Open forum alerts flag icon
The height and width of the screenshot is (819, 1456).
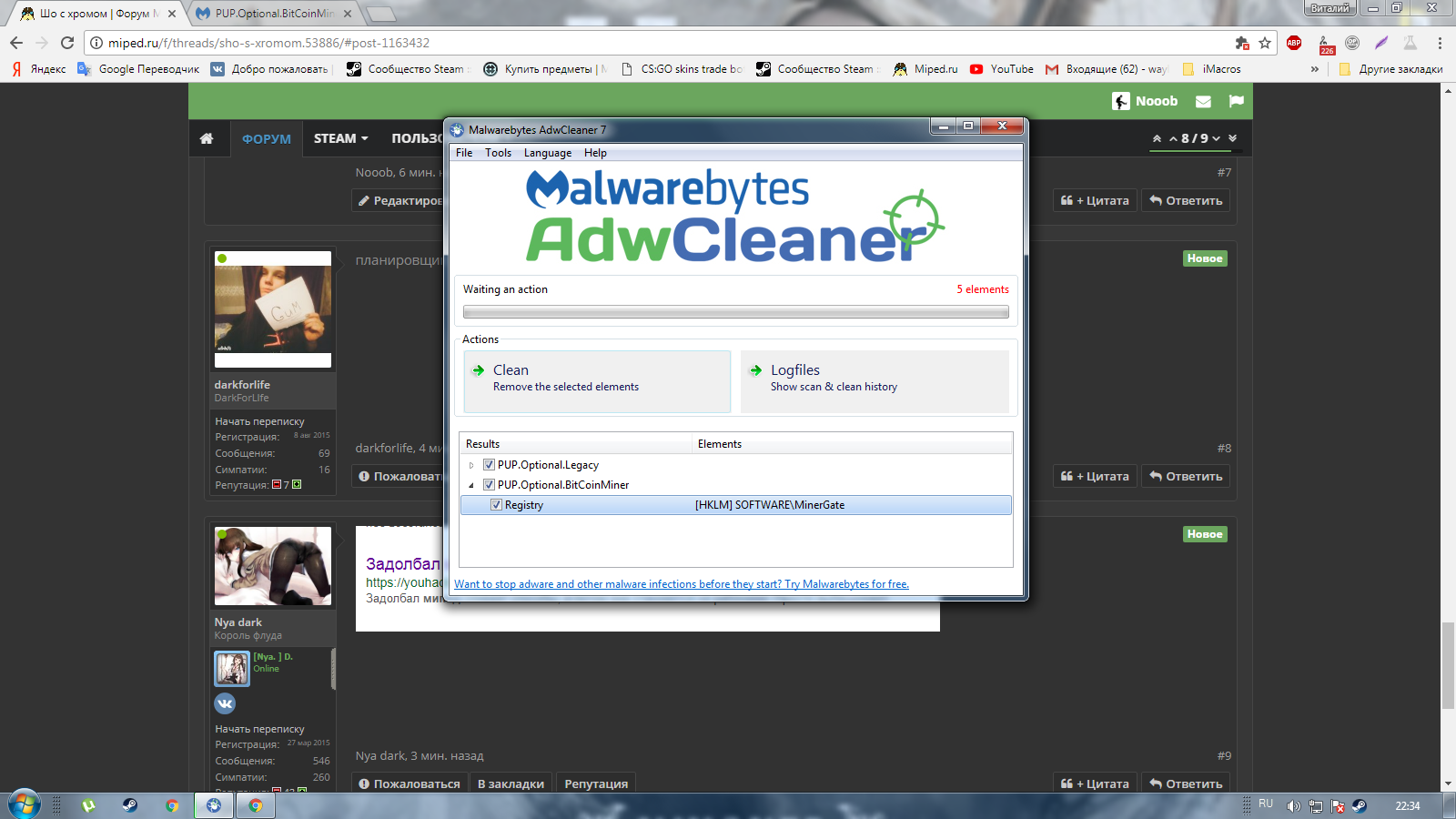(x=1236, y=101)
